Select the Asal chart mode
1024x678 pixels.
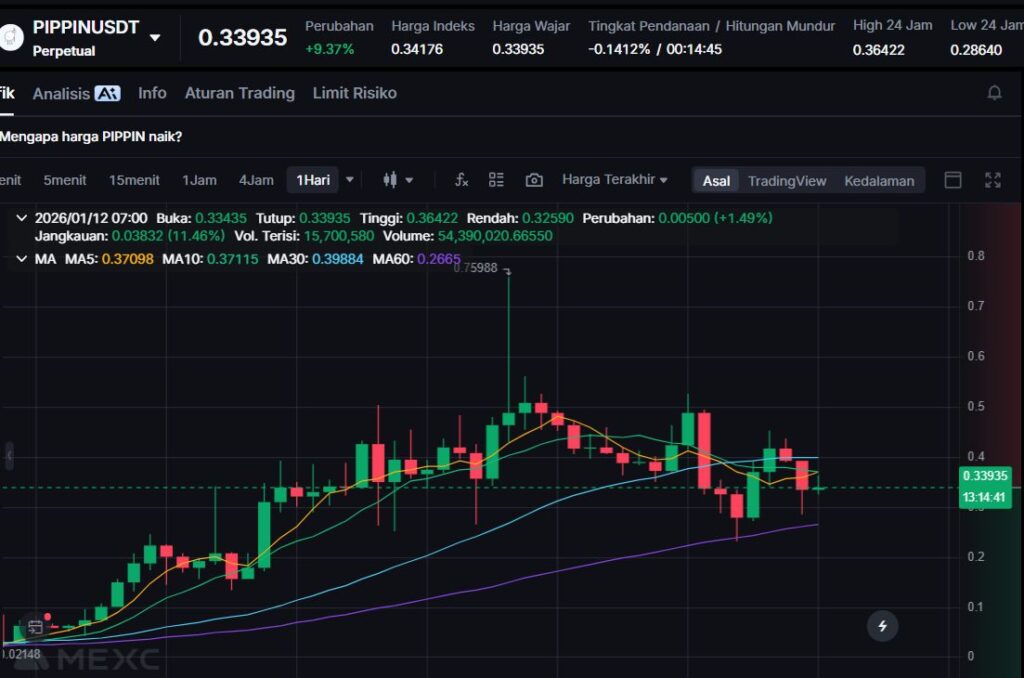pos(716,181)
